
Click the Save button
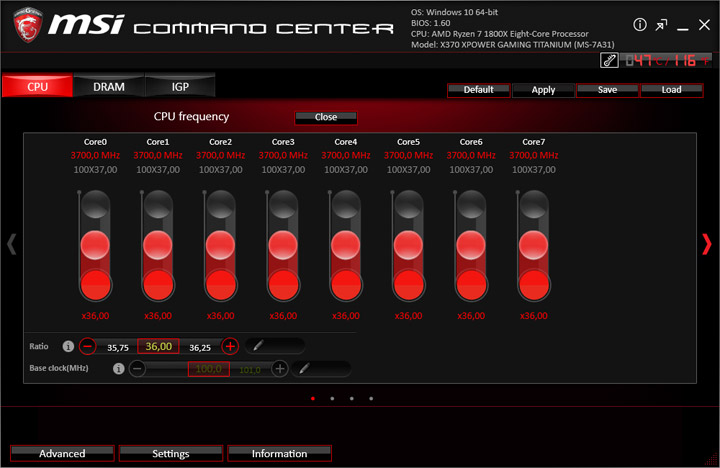point(608,90)
